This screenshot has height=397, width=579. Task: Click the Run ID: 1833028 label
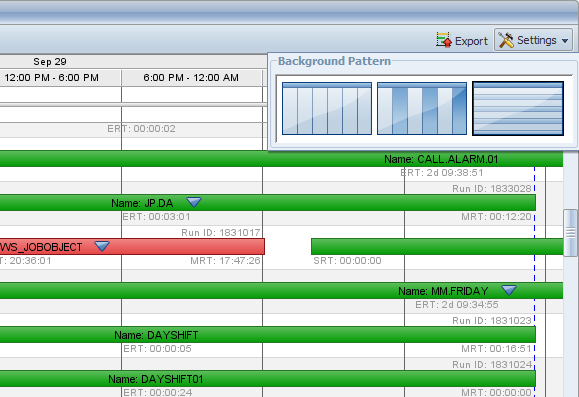tap(492, 189)
